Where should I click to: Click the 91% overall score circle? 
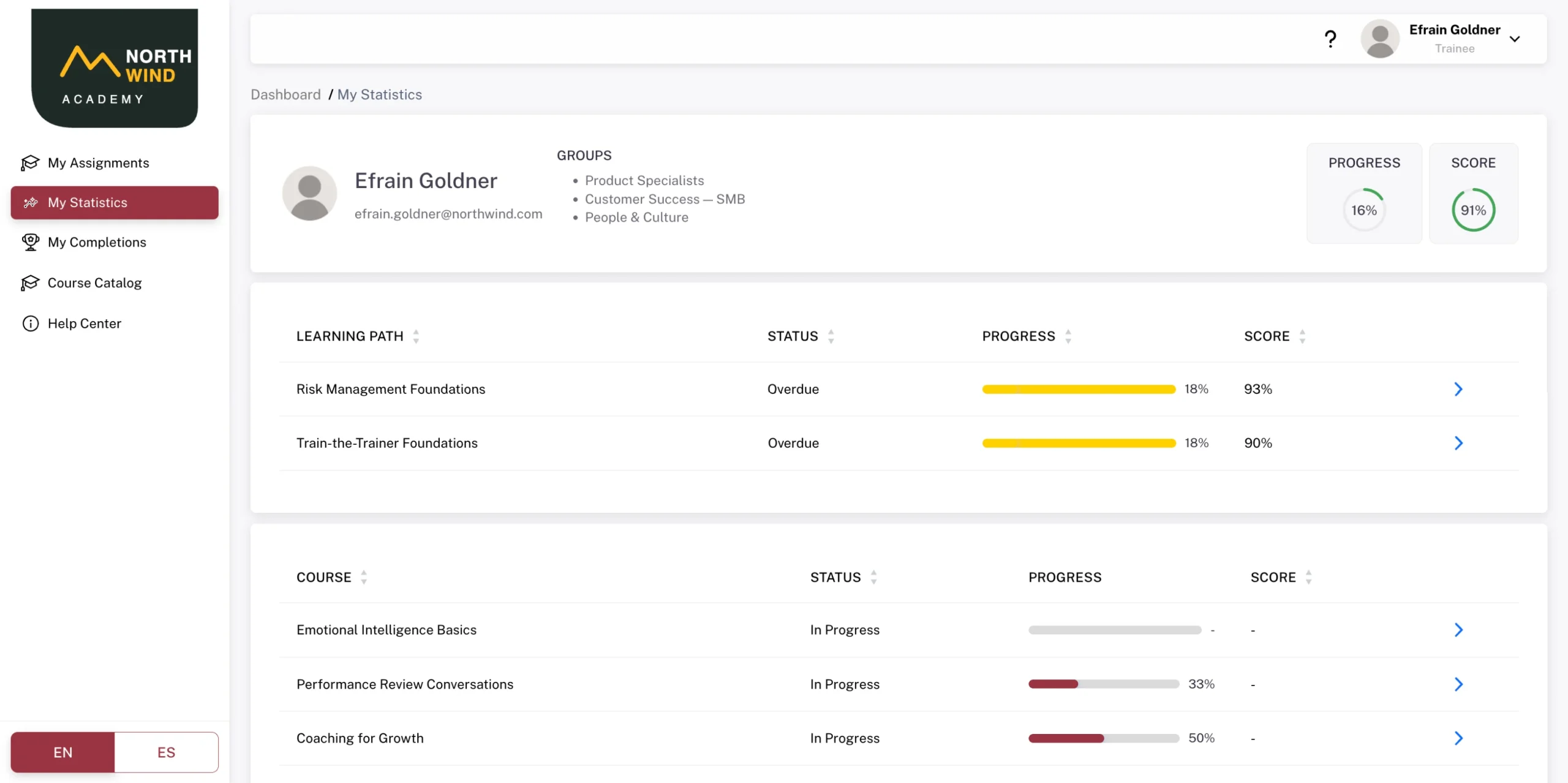[1473, 210]
